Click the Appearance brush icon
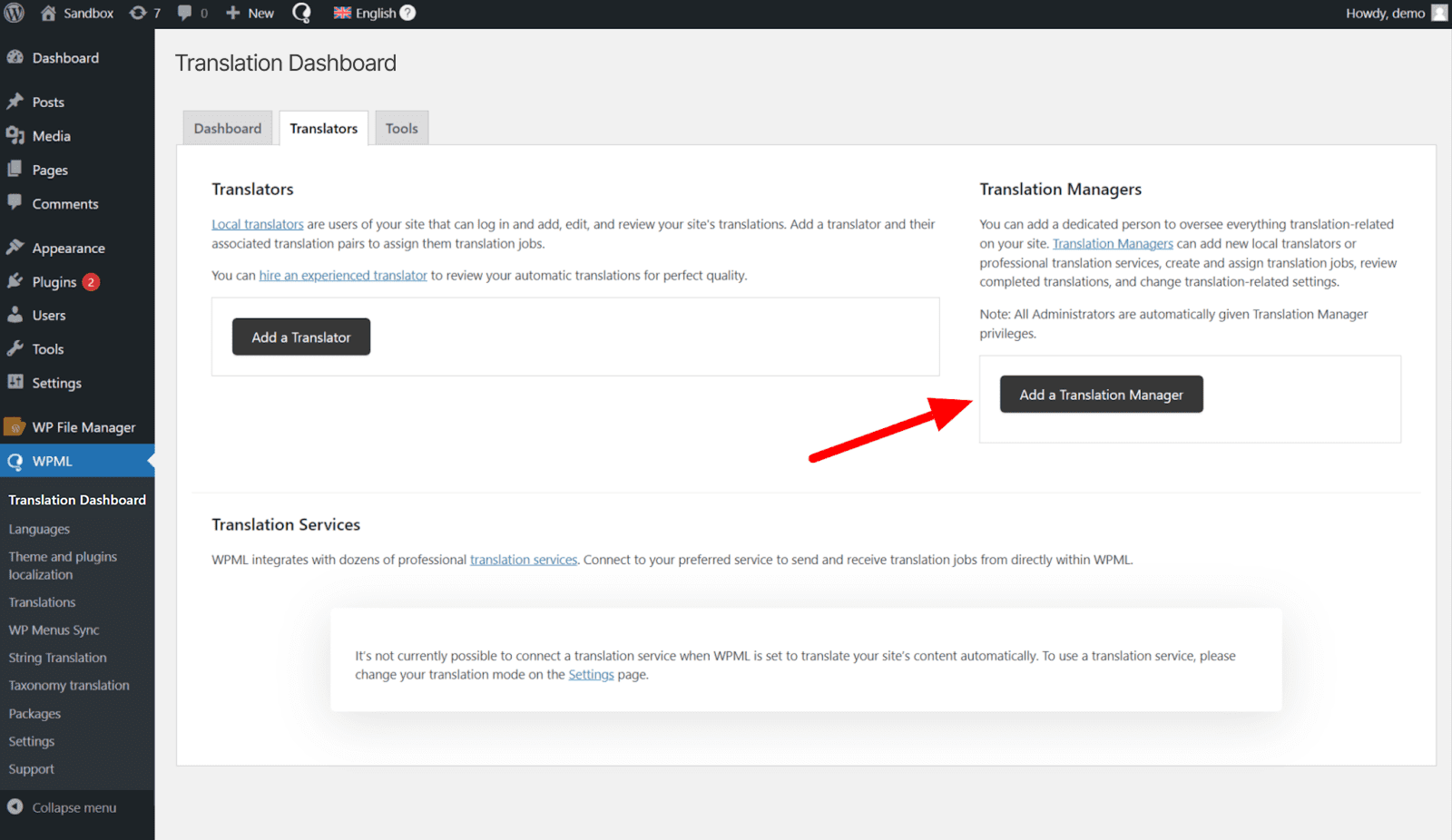The height and width of the screenshot is (840, 1452). coord(15,248)
